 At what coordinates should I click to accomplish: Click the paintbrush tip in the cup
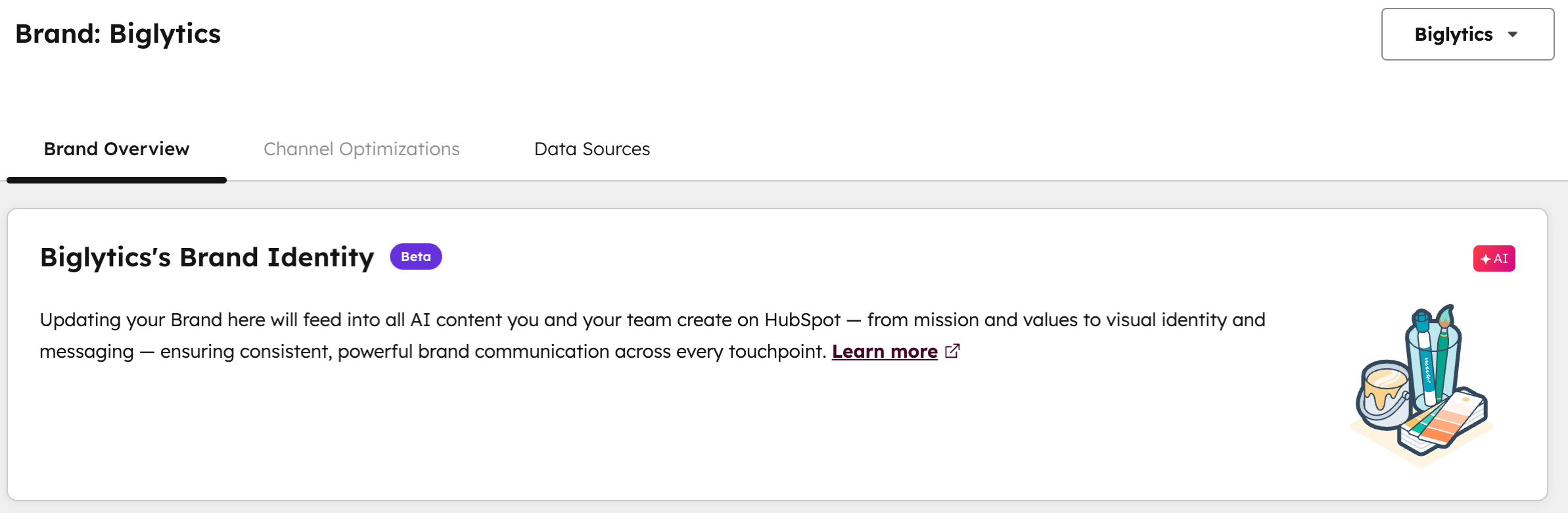(x=1444, y=319)
